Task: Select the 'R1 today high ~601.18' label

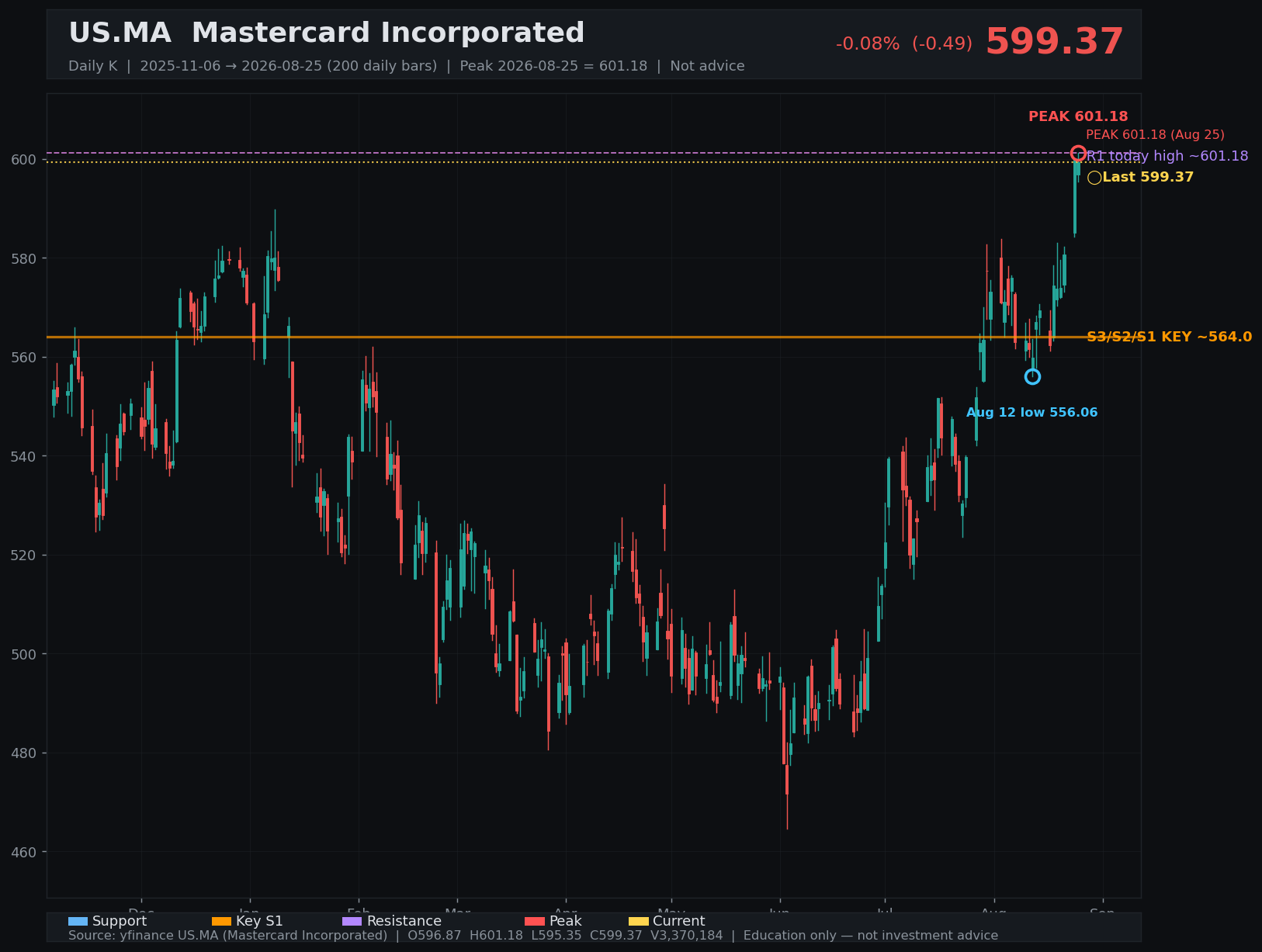Action: (x=1167, y=156)
